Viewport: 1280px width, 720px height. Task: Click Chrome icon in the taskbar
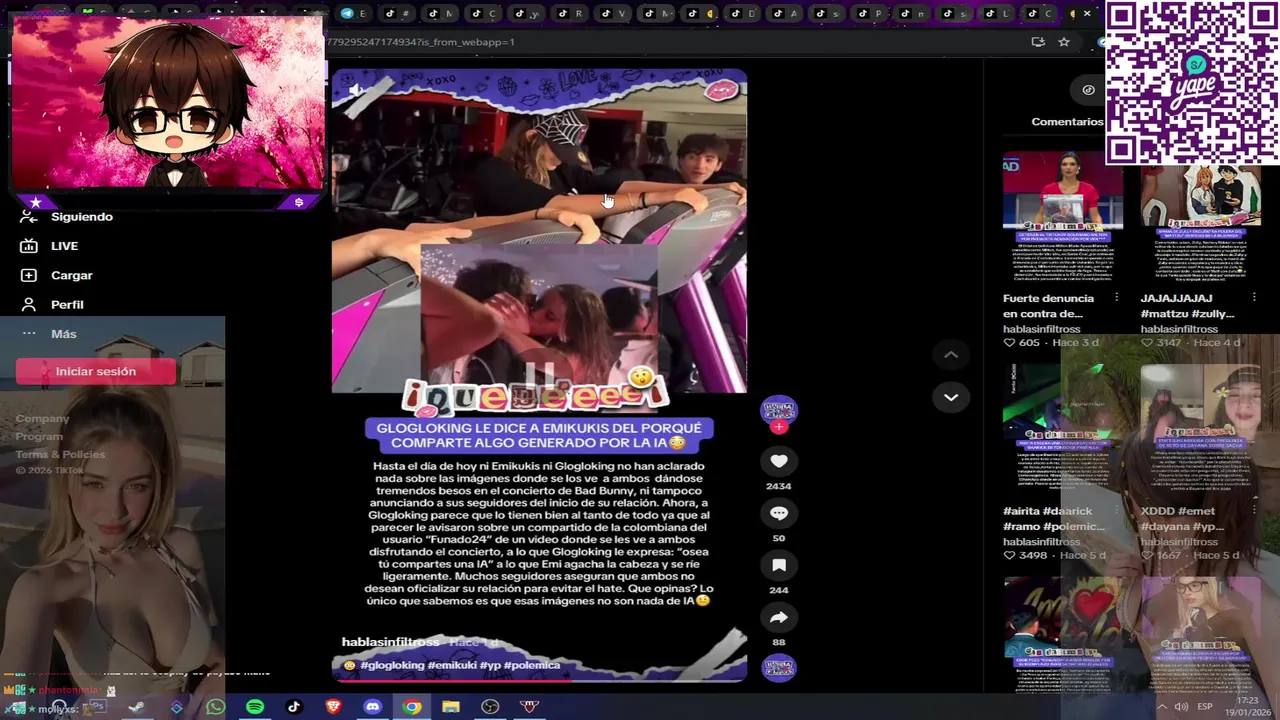tap(412, 707)
